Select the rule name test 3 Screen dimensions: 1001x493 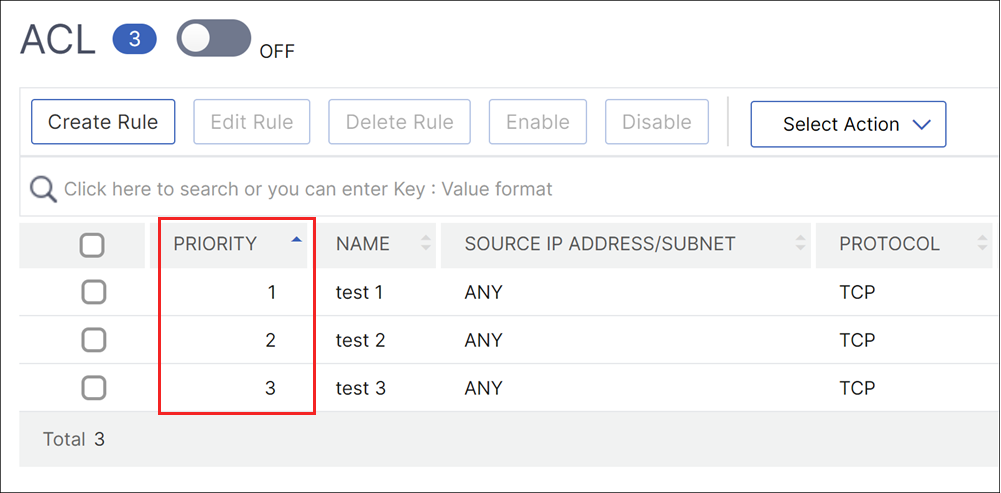[361, 388]
